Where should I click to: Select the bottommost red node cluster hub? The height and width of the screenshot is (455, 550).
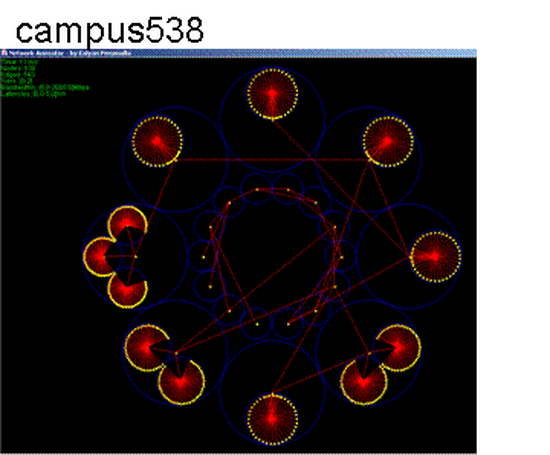(x=273, y=419)
